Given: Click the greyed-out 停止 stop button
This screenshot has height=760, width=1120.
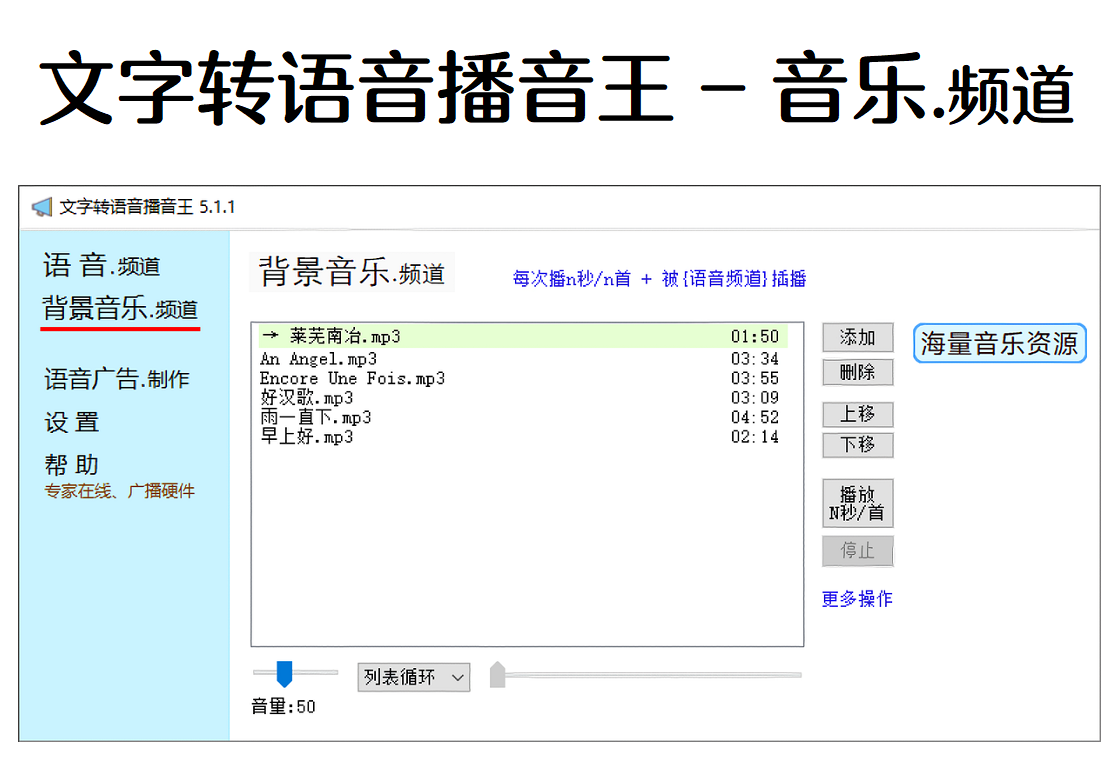Looking at the screenshot, I should click(857, 551).
